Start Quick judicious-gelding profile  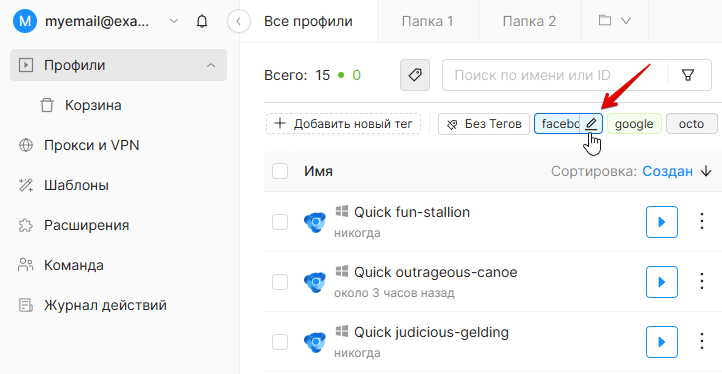(662, 342)
